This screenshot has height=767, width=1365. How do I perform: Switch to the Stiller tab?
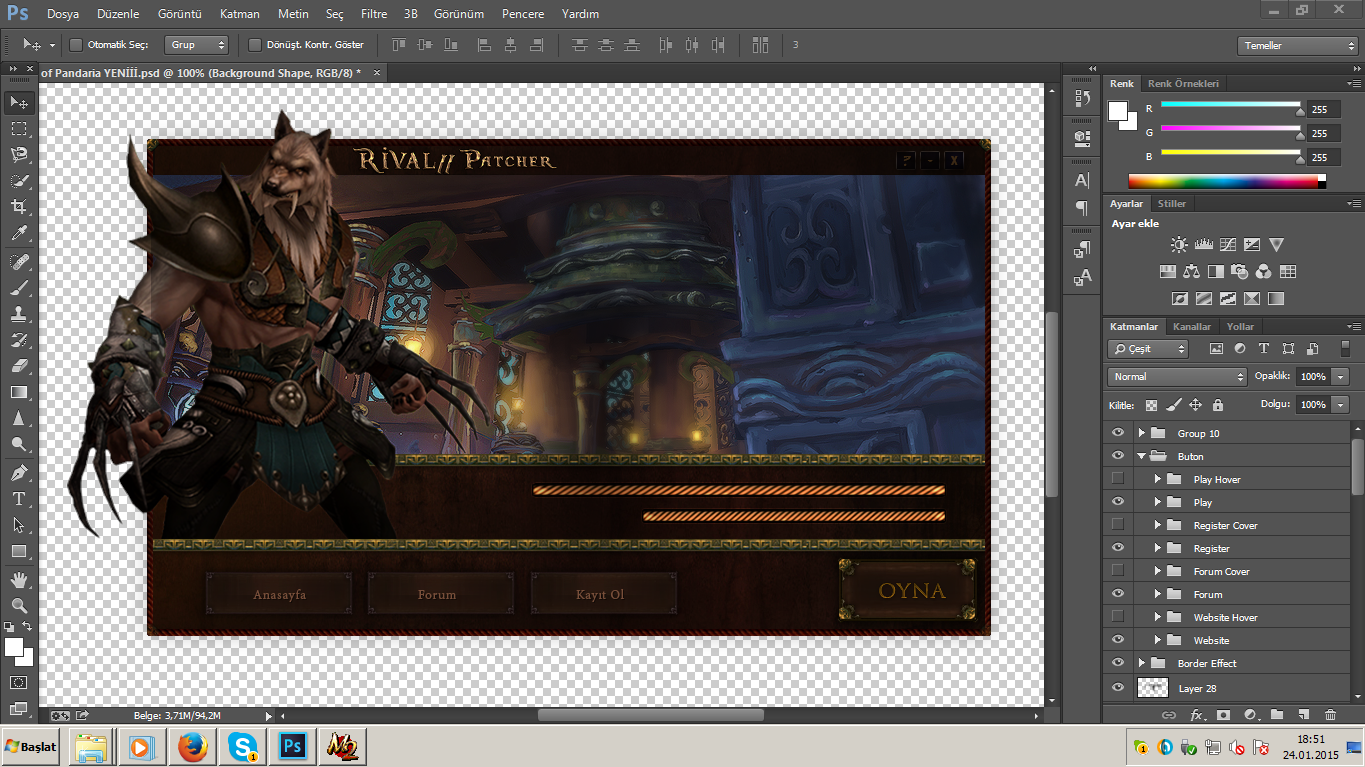1172,204
